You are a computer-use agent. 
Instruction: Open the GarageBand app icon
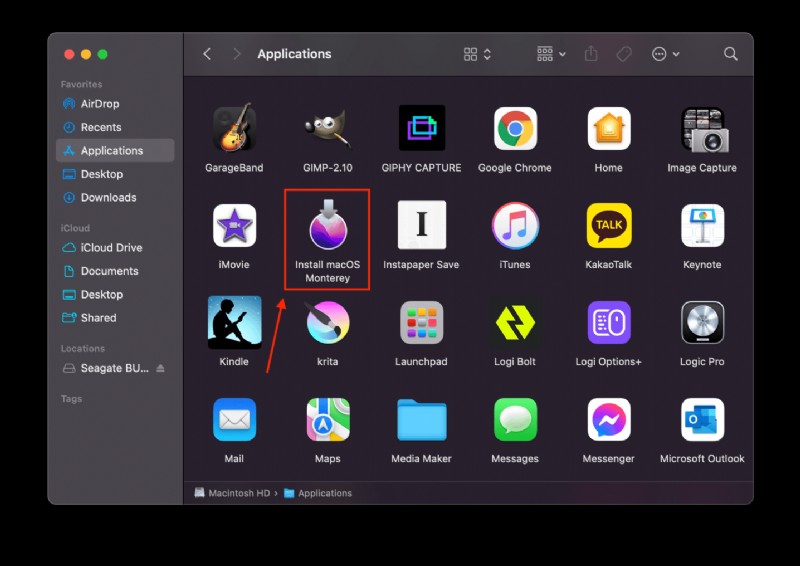[234, 129]
